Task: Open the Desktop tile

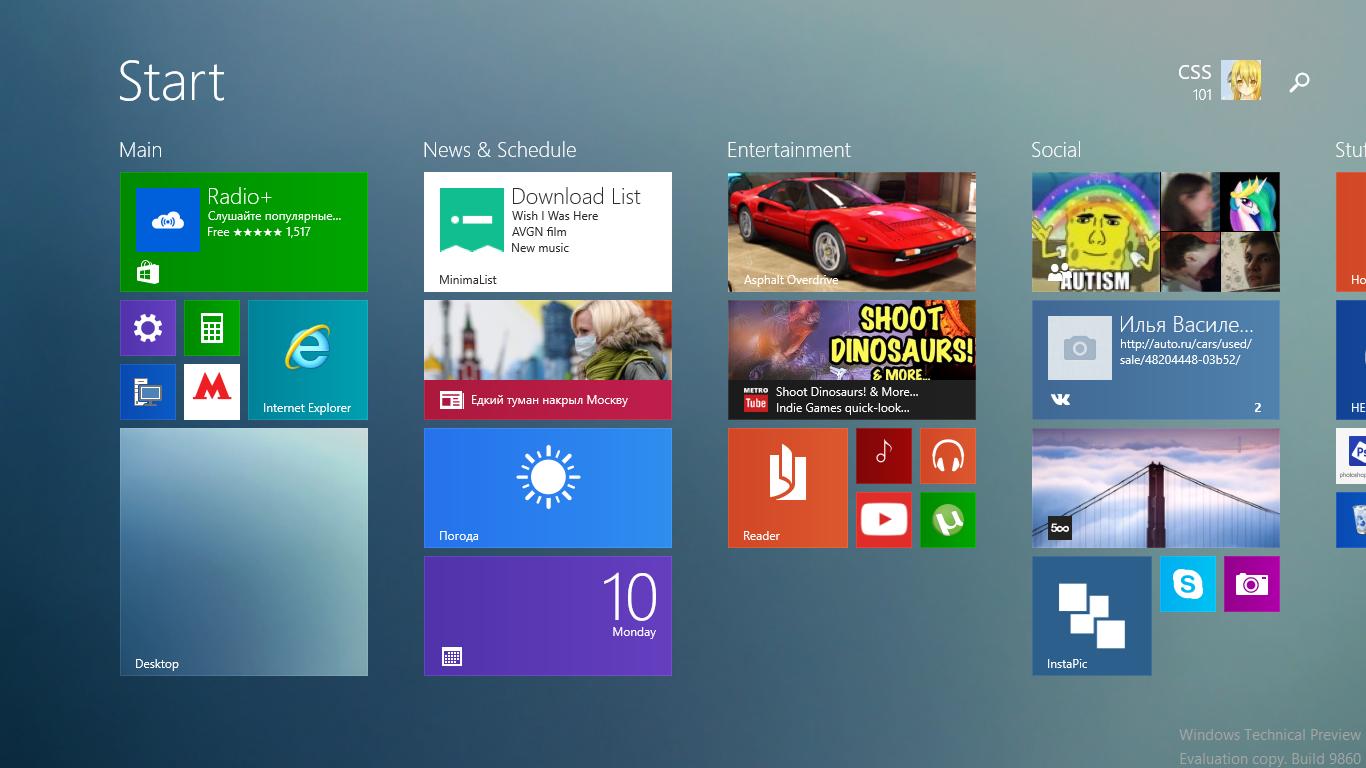Action: click(244, 552)
